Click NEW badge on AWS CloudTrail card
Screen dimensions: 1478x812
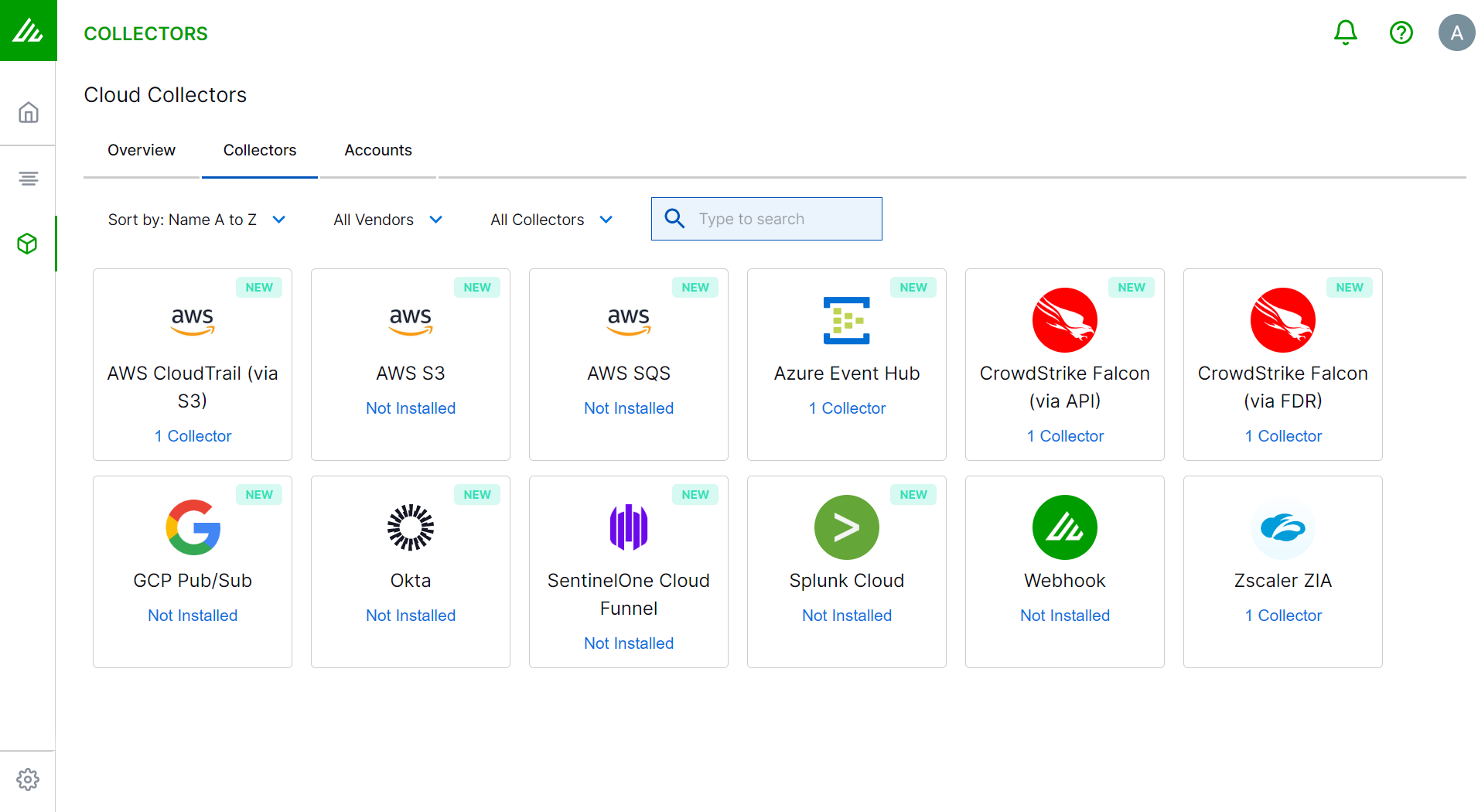(x=259, y=288)
